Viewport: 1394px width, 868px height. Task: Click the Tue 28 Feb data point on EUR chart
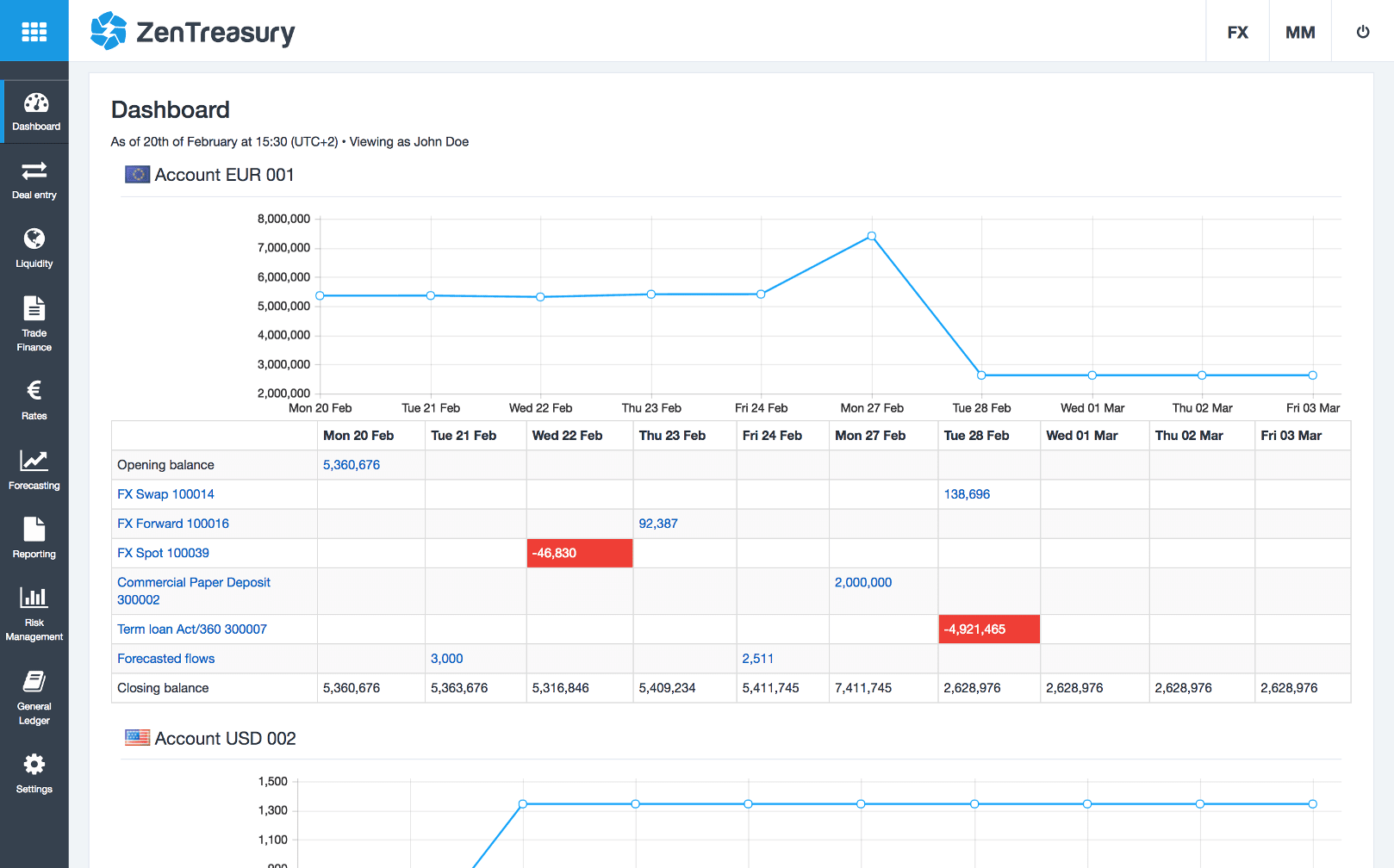(981, 375)
